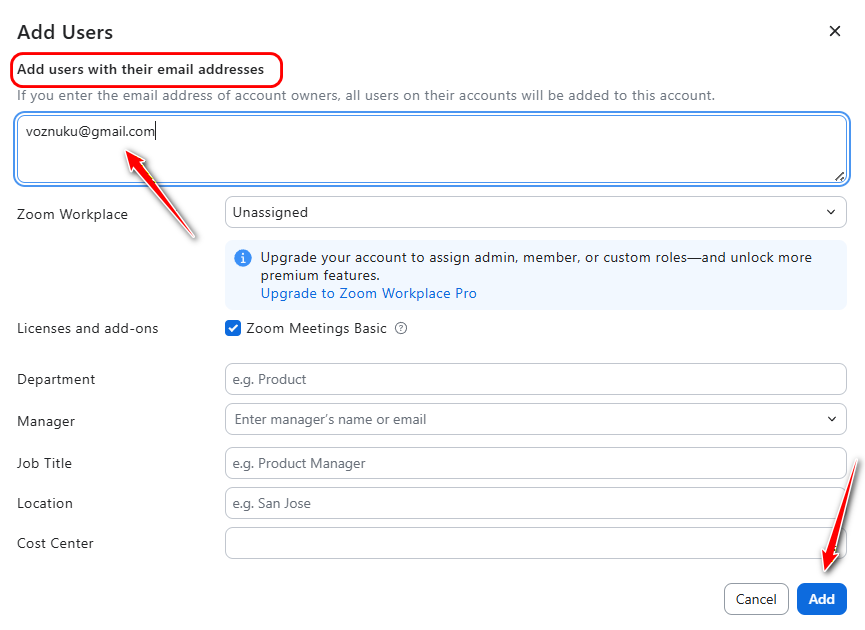Cancel adding users
The image size is (865, 630).
tap(755, 599)
